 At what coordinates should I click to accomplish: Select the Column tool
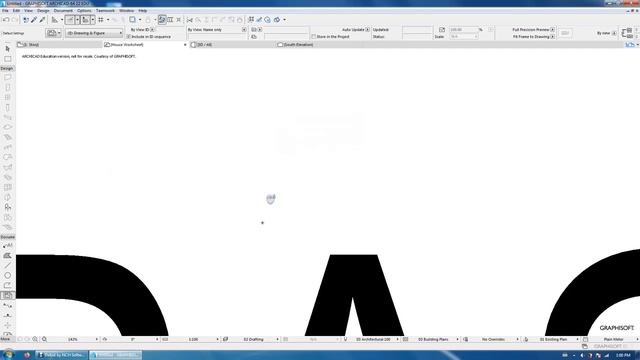tap(7, 107)
